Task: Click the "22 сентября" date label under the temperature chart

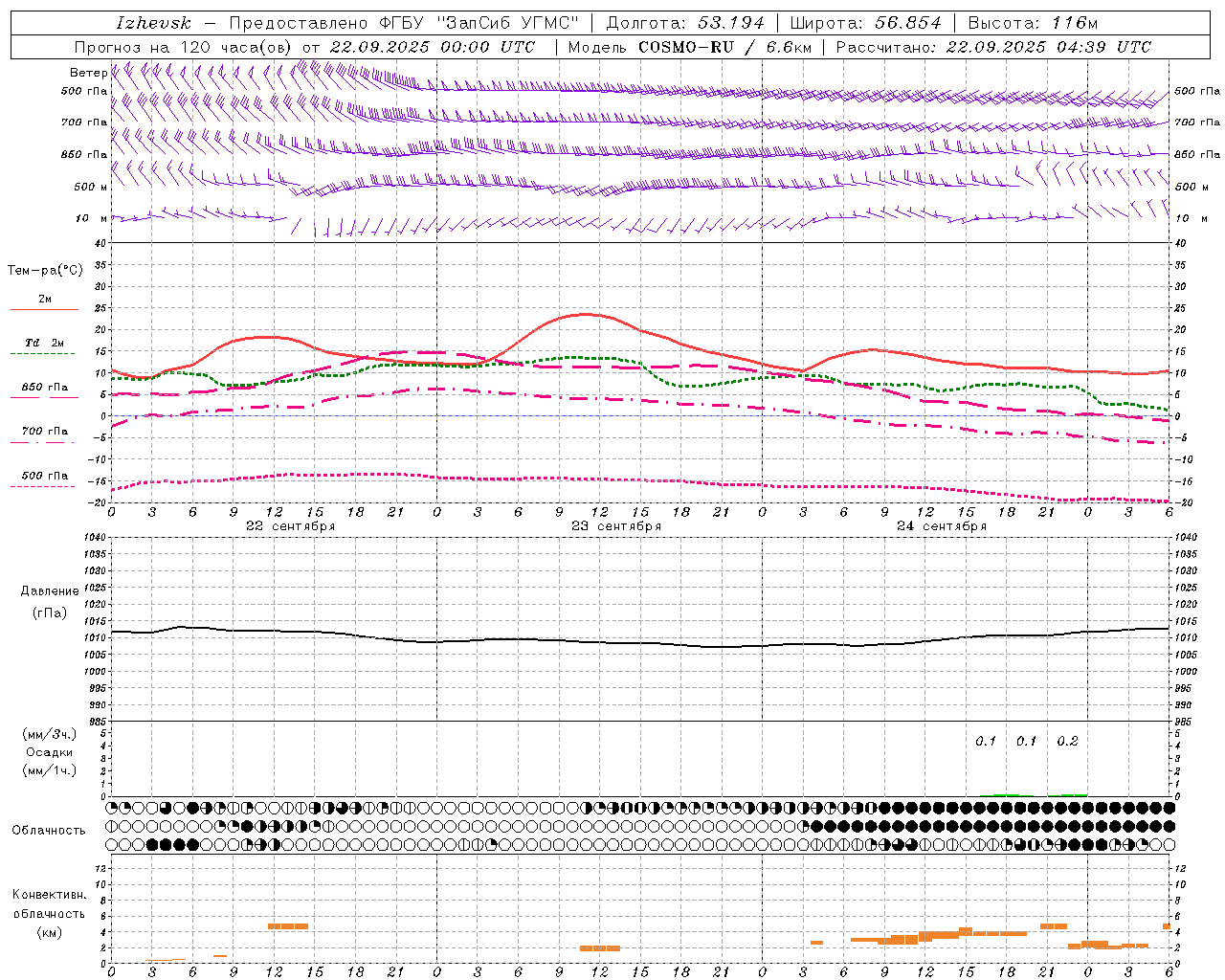Action: (x=290, y=526)
